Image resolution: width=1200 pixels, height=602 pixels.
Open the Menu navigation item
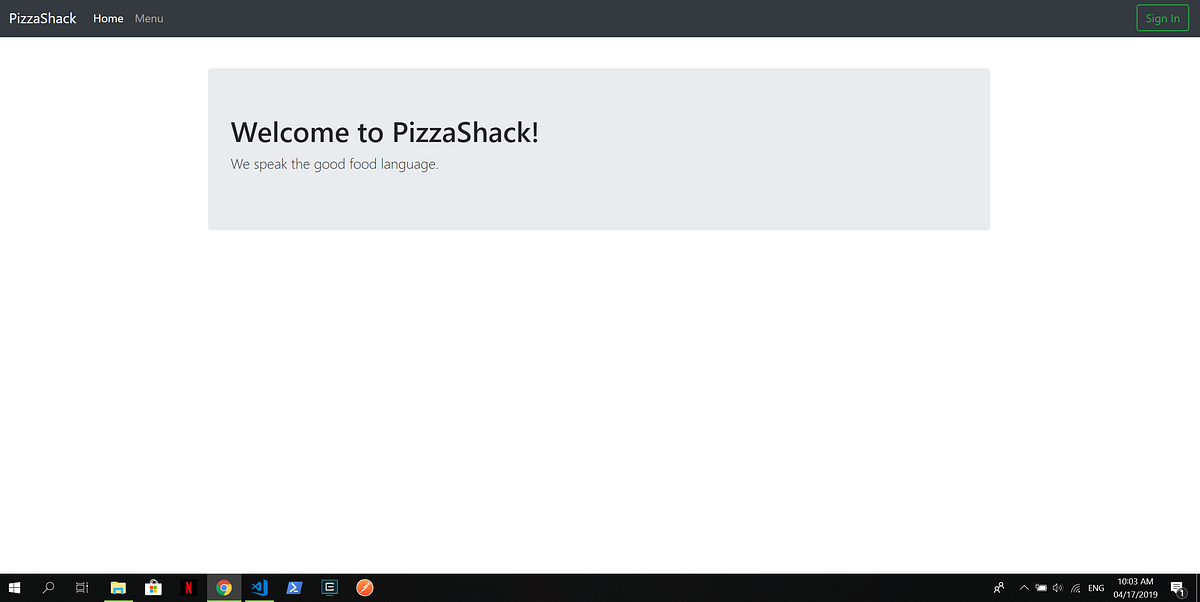148,18
